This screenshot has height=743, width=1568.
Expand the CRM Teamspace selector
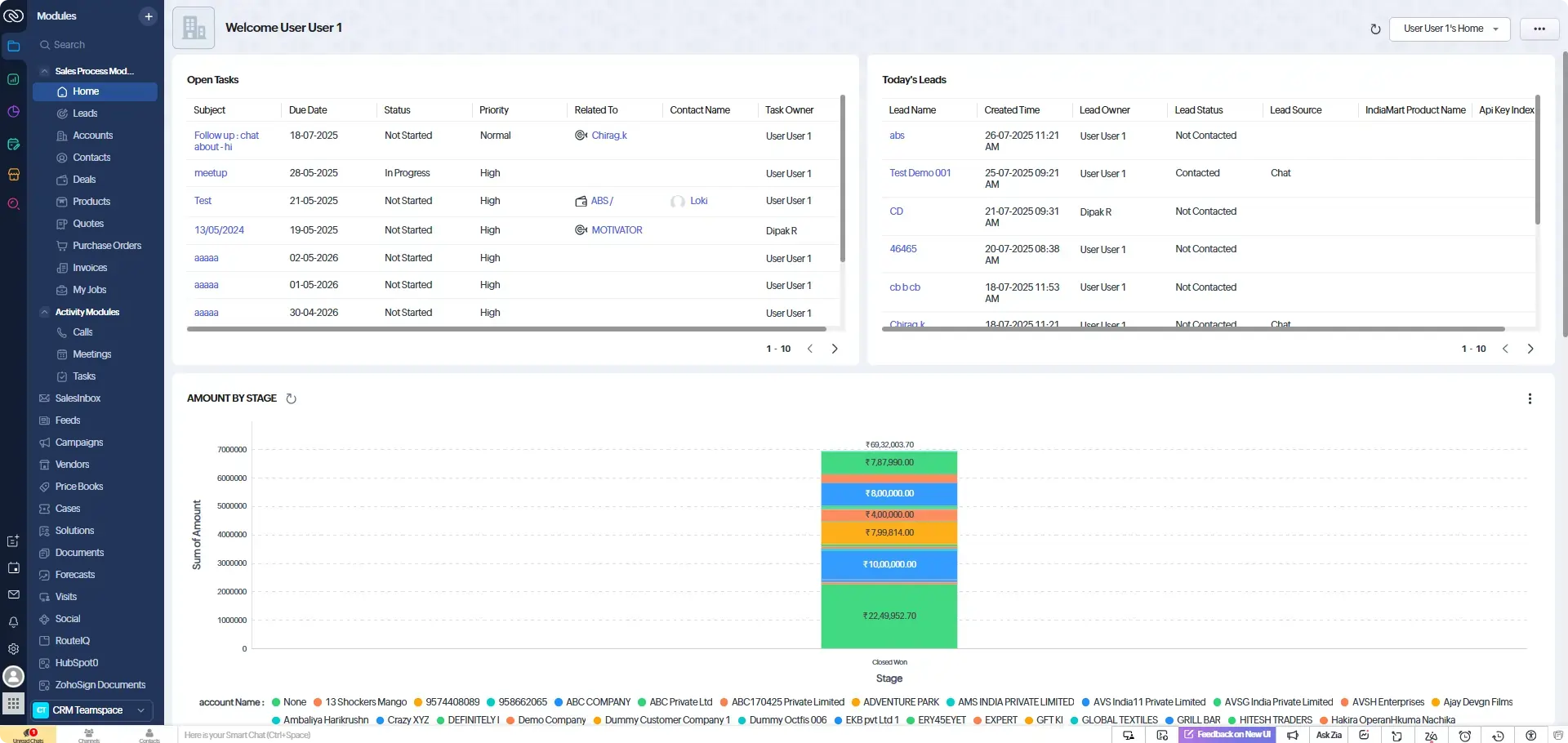tap(92, 710)
